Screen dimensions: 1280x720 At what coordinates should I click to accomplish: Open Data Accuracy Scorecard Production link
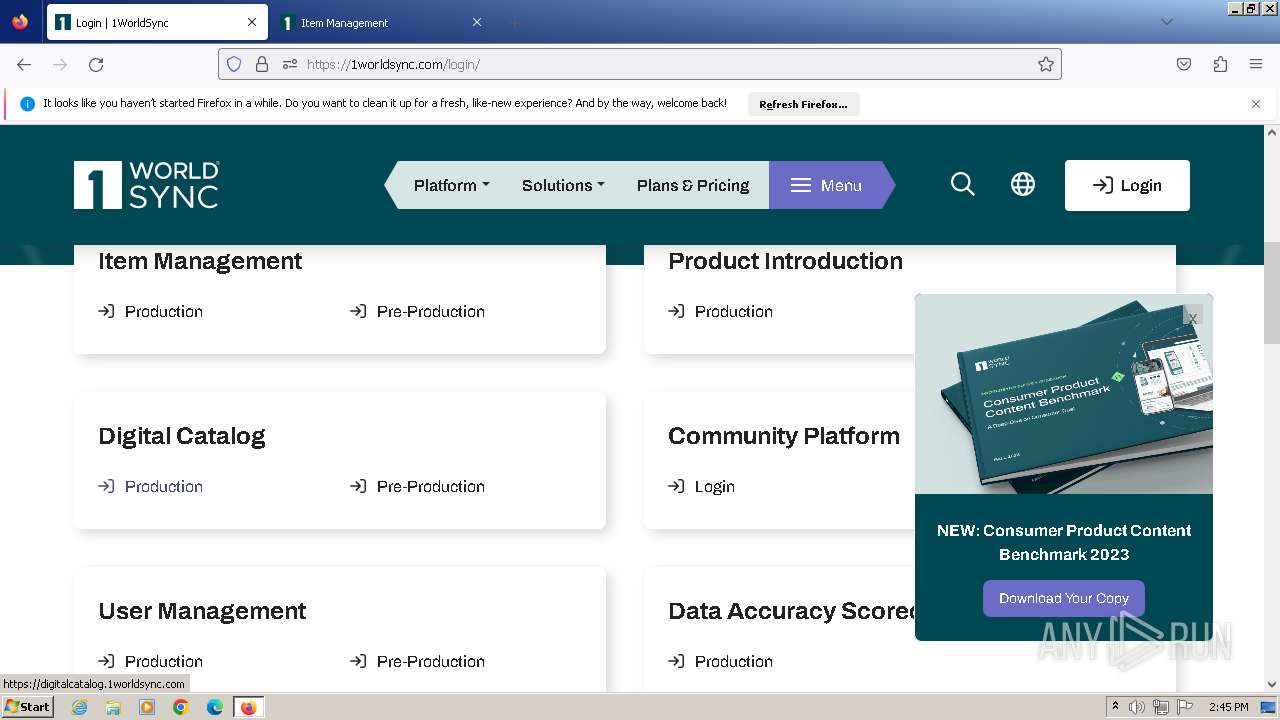tap(721, 661)
